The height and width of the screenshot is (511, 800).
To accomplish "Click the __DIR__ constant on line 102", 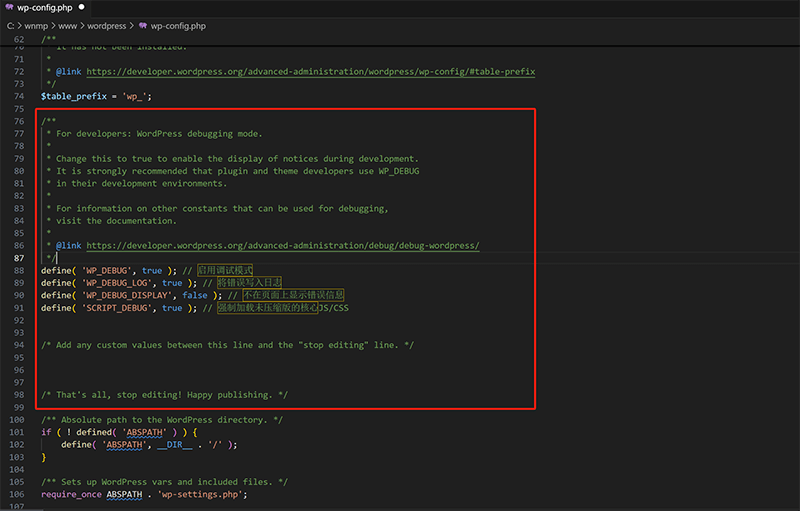I will (x=174, y=445).
